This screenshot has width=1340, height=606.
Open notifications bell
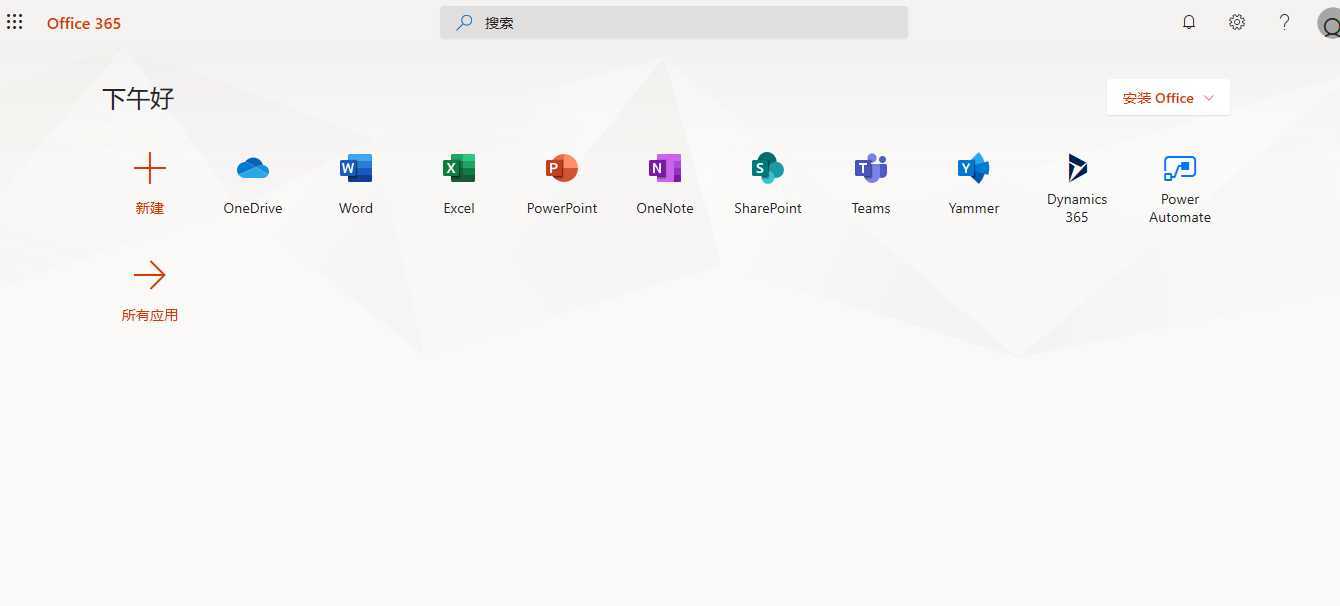coord(1189,22)
